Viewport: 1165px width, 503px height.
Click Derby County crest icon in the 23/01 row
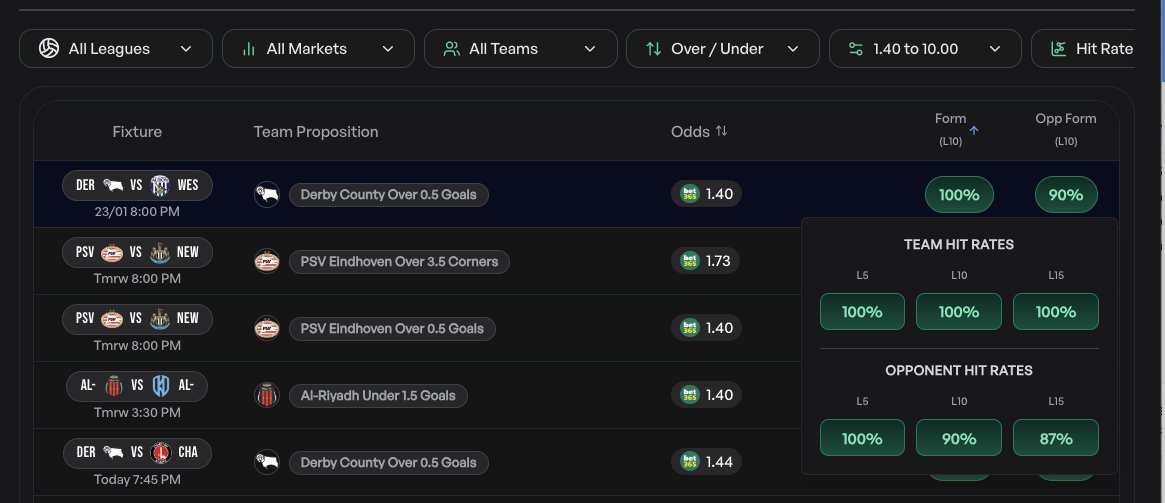(267, 195)
